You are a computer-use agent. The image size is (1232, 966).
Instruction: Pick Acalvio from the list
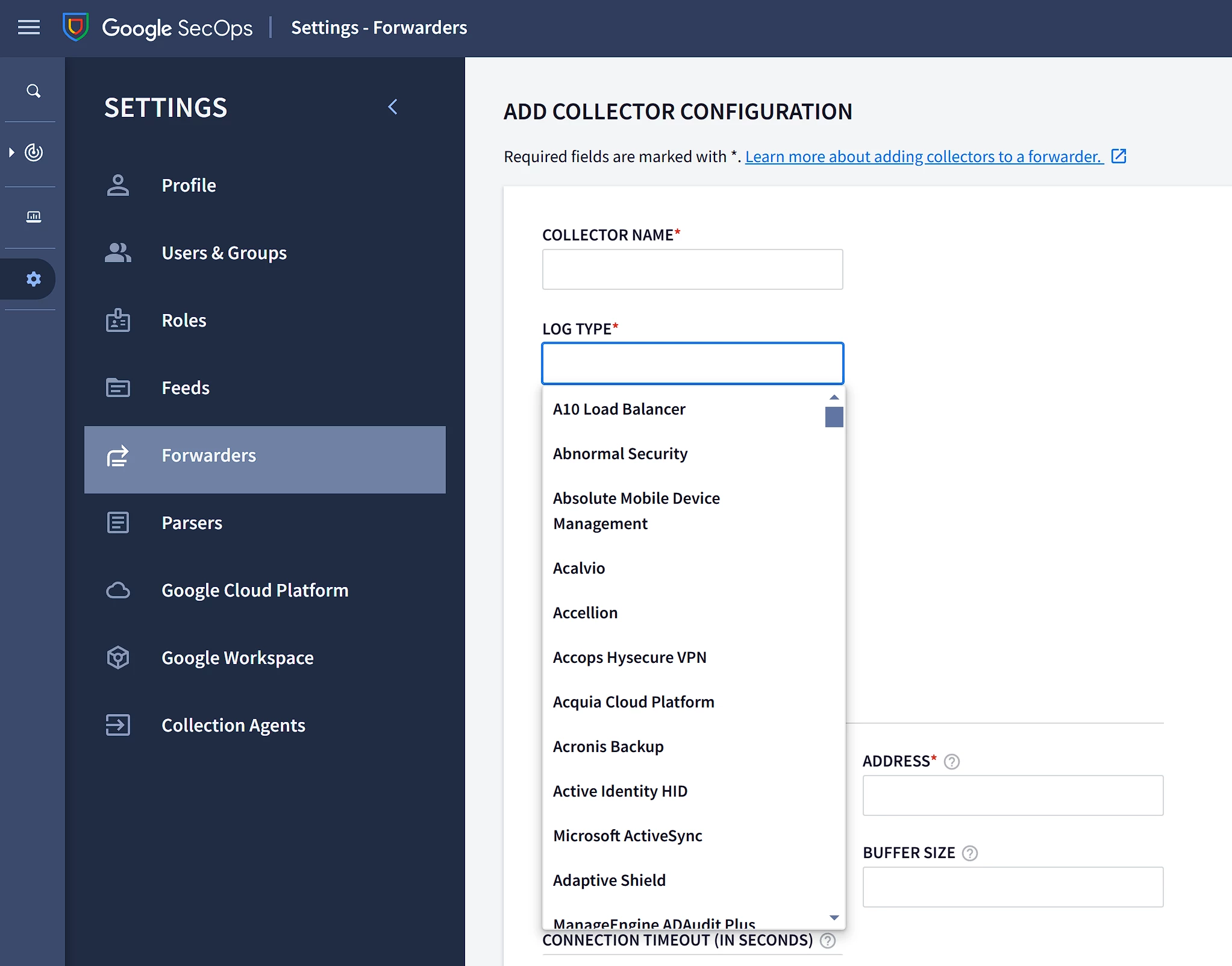point(684,568)
